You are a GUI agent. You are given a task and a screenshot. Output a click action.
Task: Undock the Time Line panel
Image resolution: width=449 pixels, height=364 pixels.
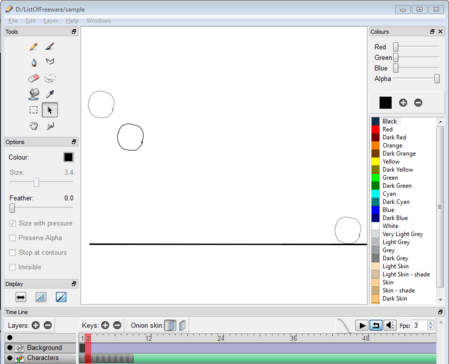pyautogui.click(x=440, y=312)
